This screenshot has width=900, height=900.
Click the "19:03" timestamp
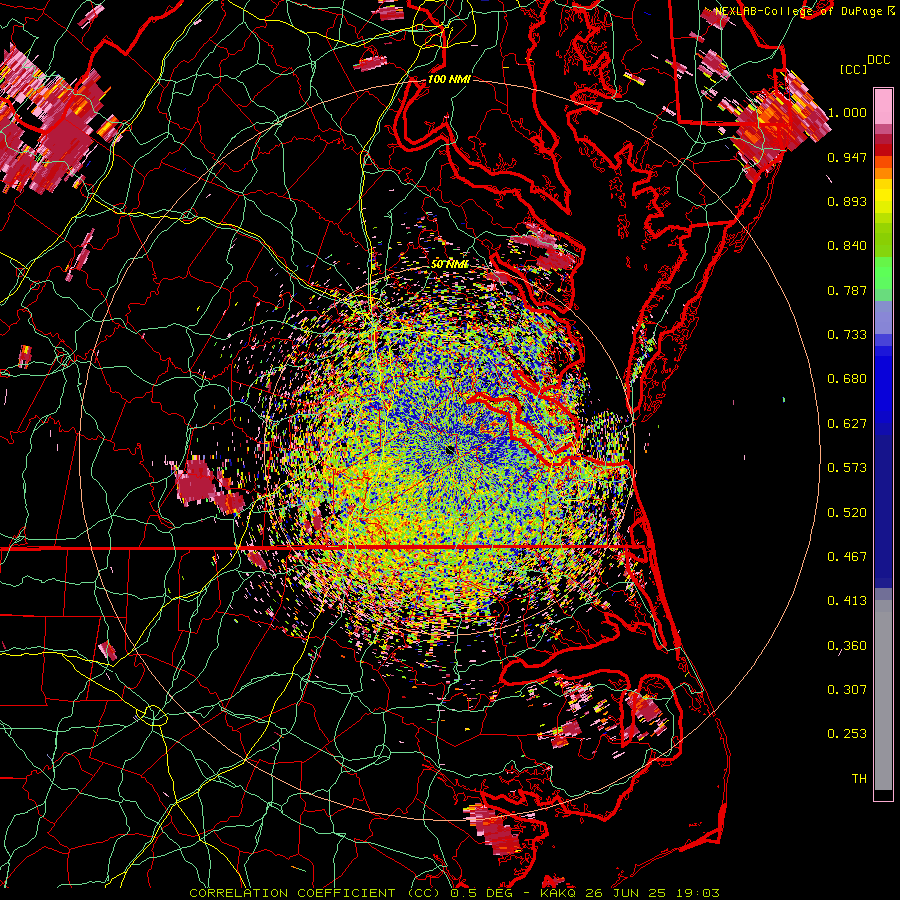(x=696, y=893)
